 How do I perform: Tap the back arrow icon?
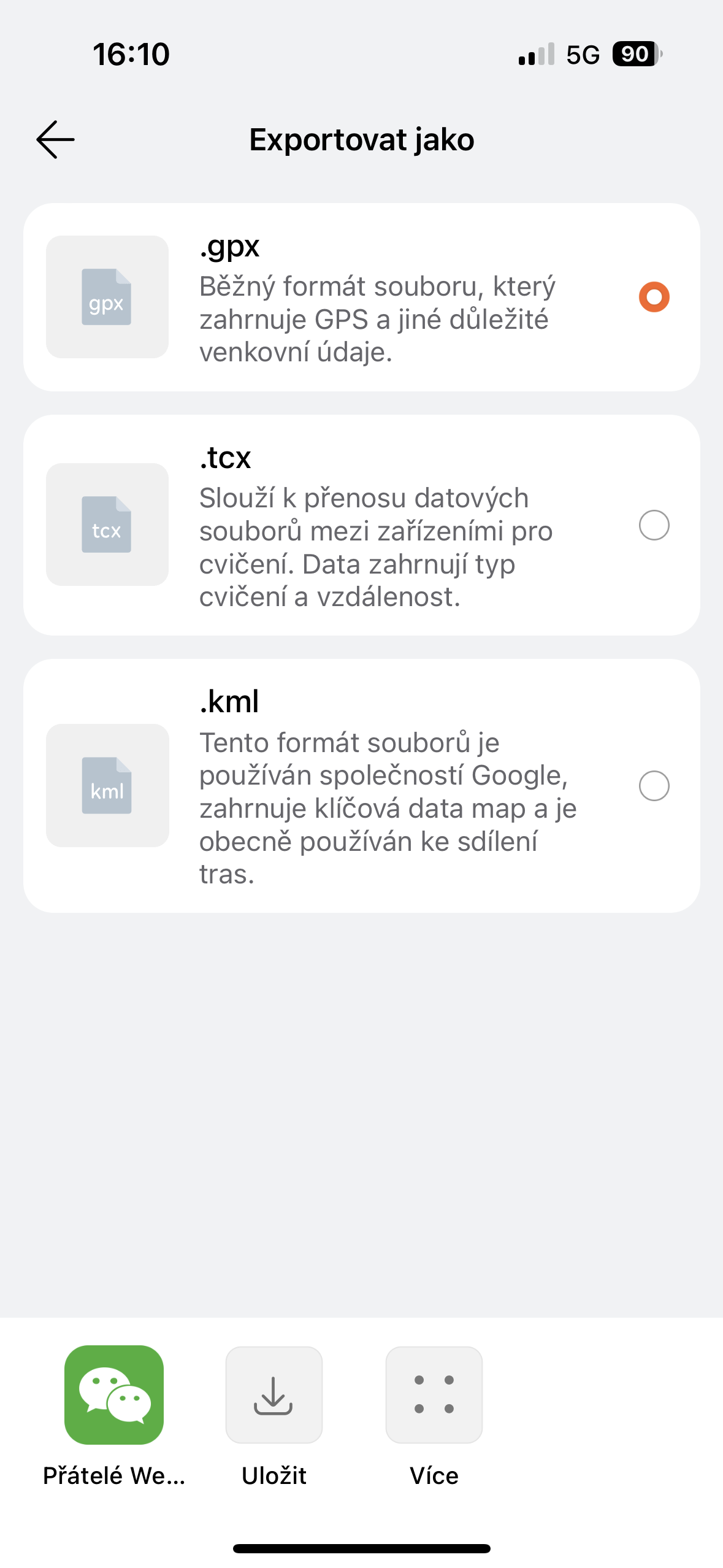[55, 140]
